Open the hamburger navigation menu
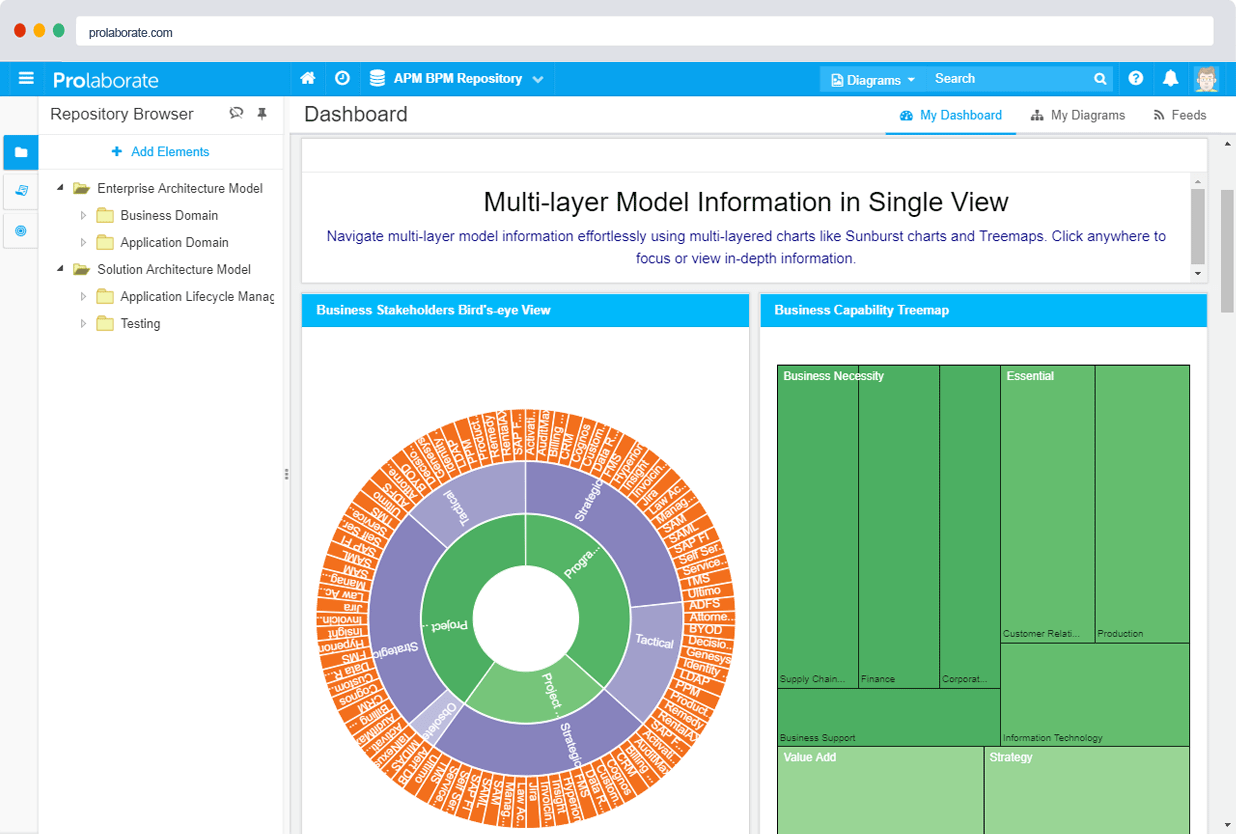This screenshot has height=834, width=1236. click(x=26, y=78)
